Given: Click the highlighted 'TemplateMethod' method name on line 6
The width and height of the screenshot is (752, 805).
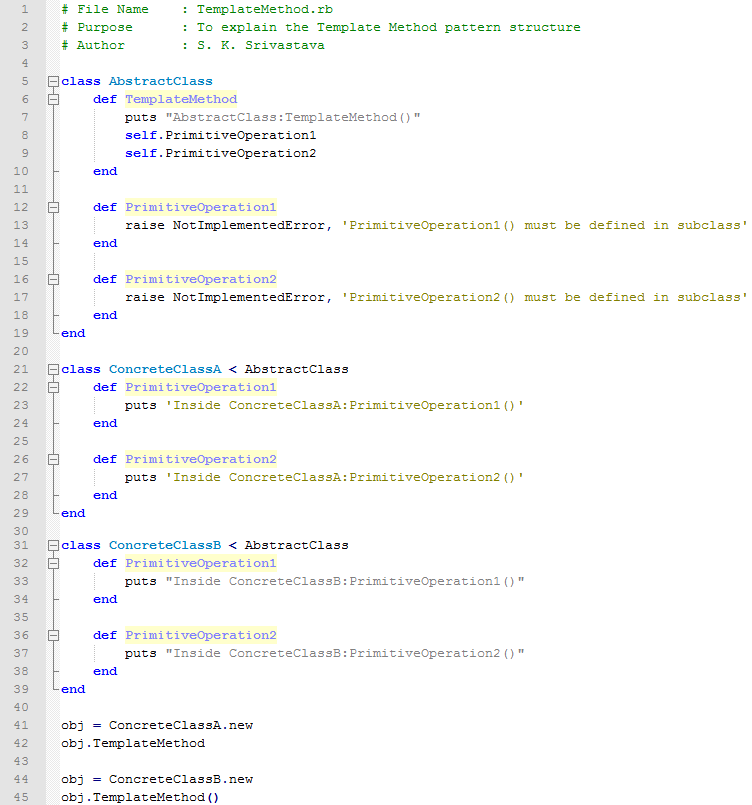Looking at the screenshot, I should pos(181,99).
